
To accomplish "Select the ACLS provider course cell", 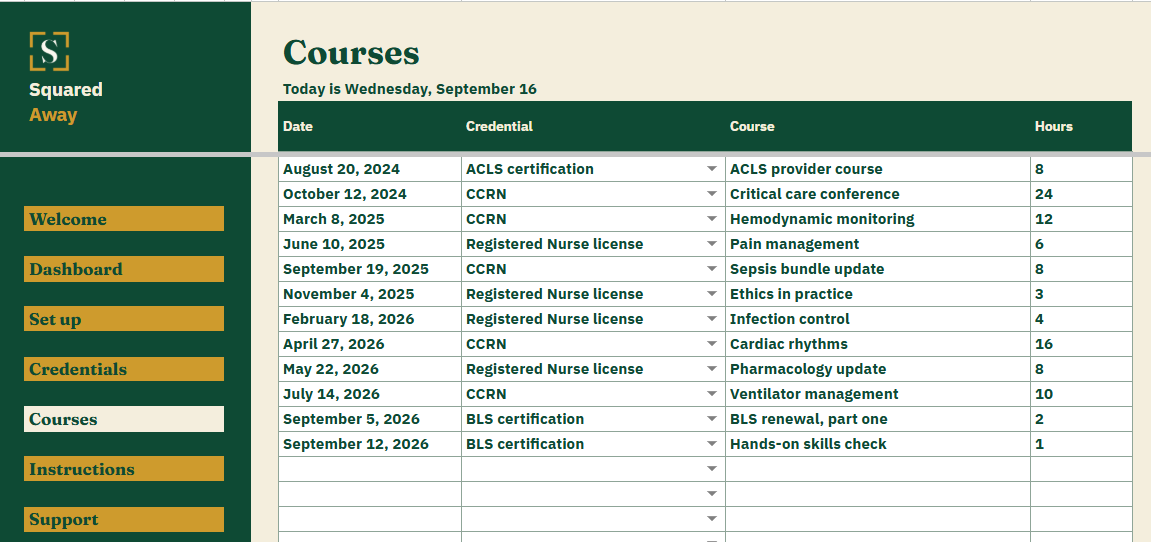I will [x=878, y=169].
